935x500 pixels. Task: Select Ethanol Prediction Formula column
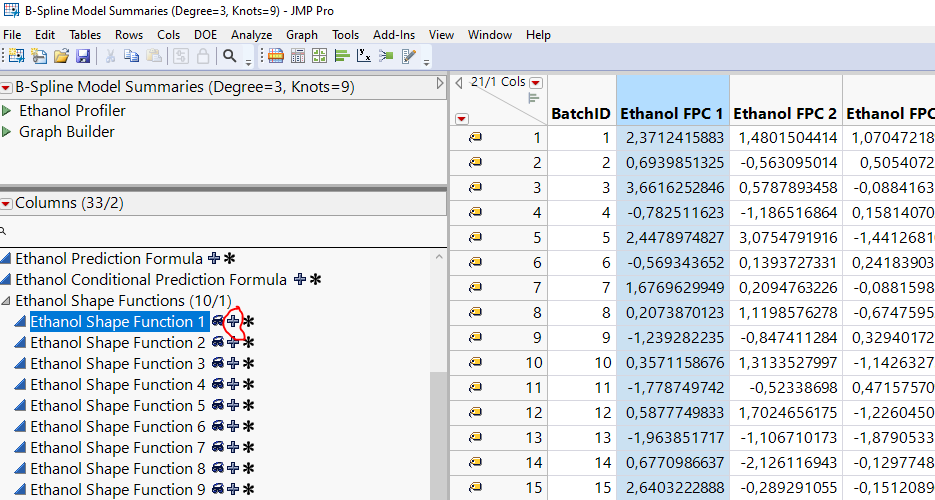(x=109, y=259)
